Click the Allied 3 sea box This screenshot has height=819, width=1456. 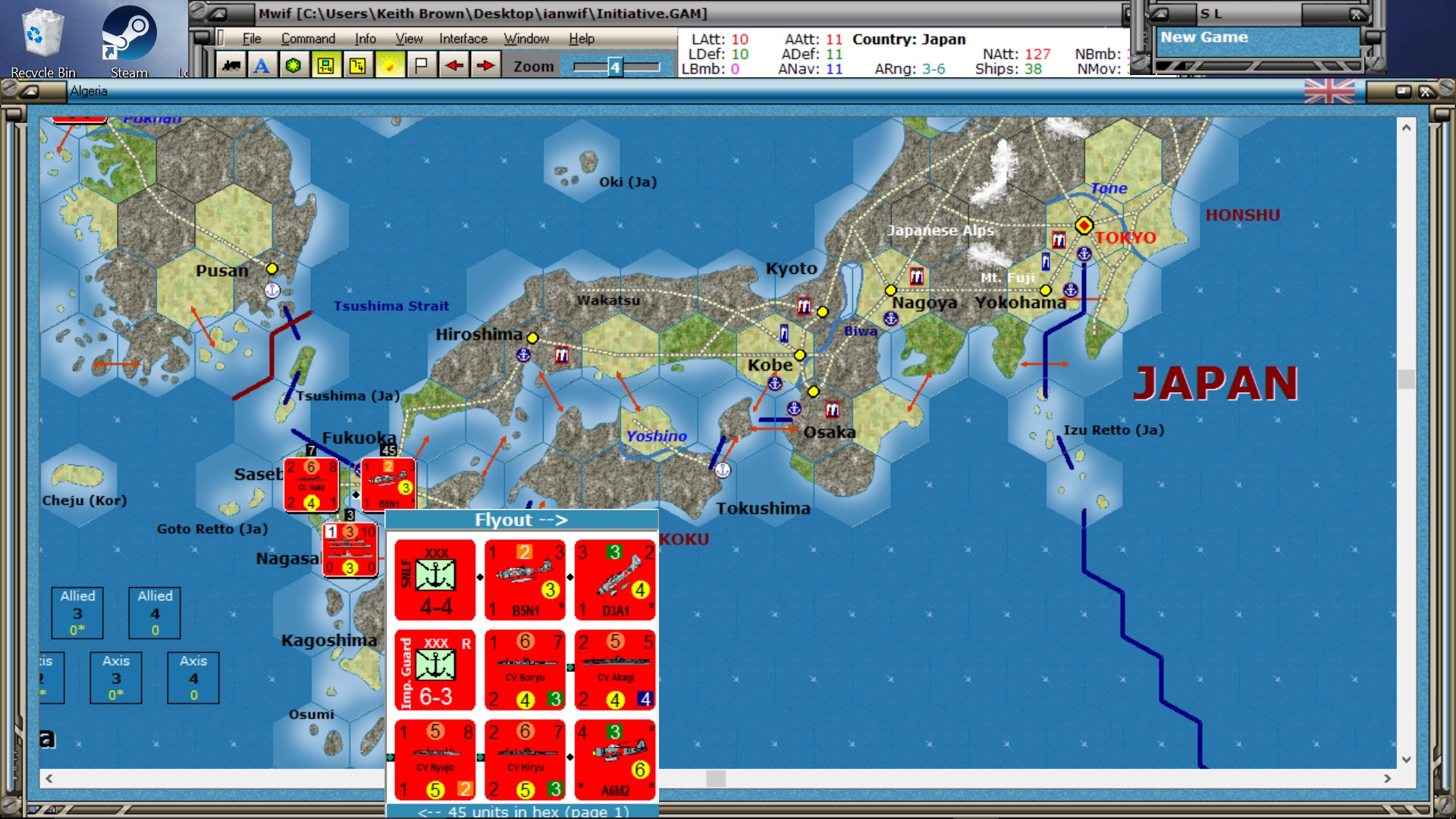pyautogui.click(x=77, y=613)
